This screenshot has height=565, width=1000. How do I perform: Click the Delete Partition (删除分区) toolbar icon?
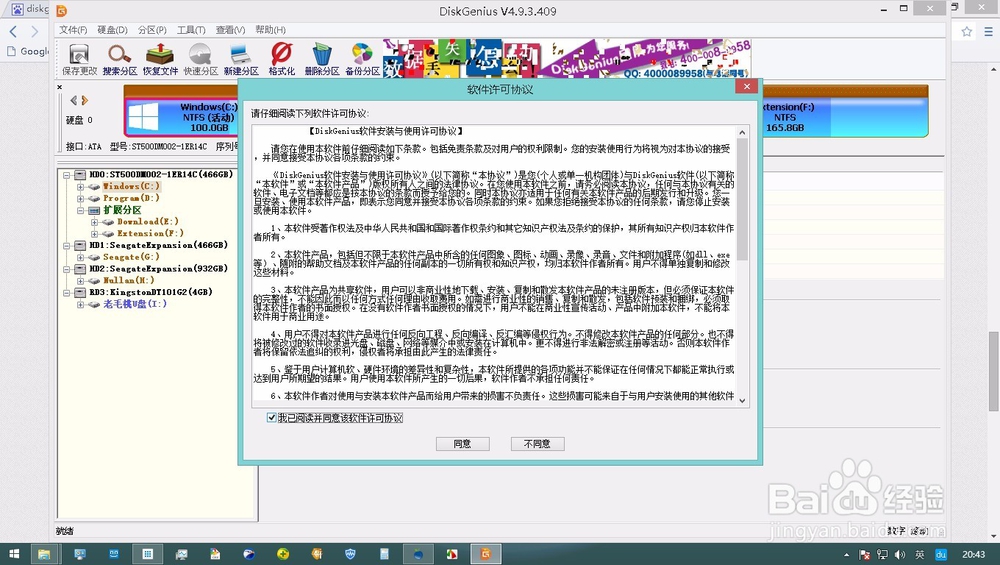pos(322,59)
